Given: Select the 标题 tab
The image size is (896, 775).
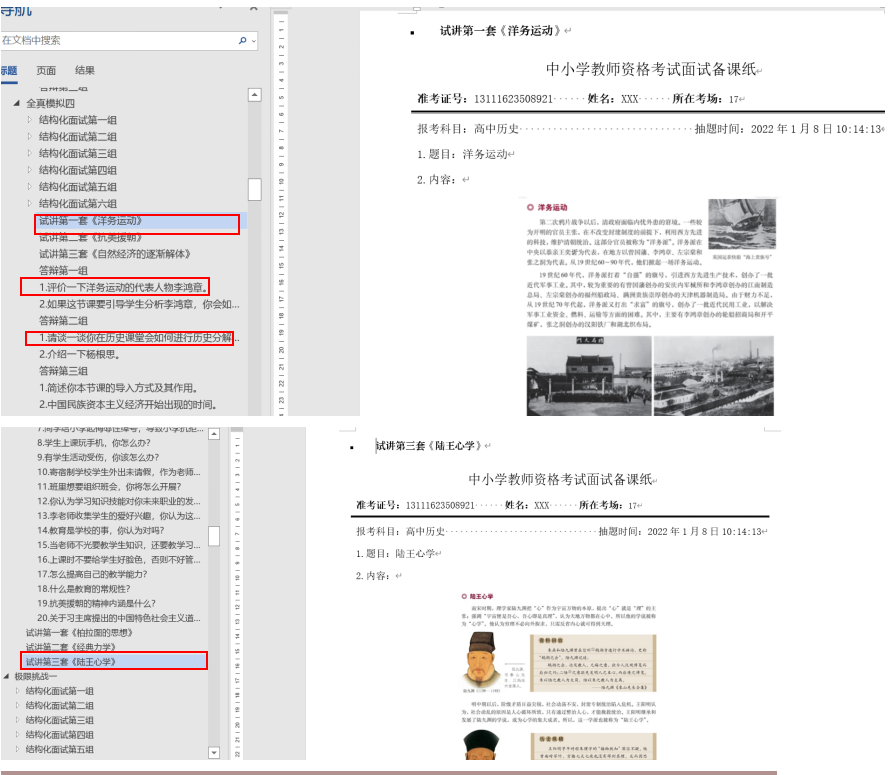Looking at the screenshot, I should tap(8, 71).
